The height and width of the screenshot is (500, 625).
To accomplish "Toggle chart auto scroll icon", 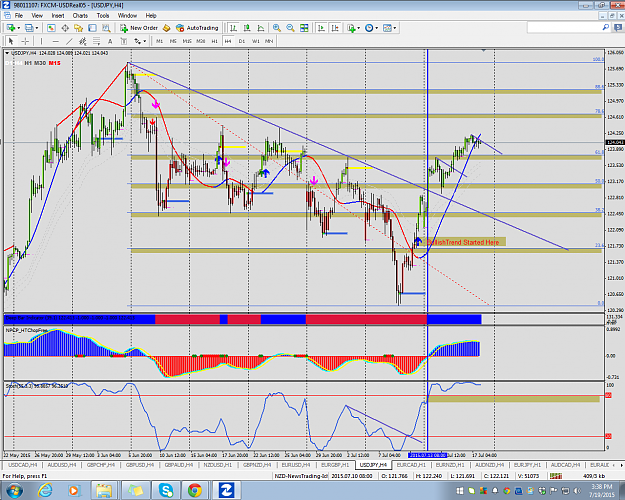I will click(x=321, y=28).
